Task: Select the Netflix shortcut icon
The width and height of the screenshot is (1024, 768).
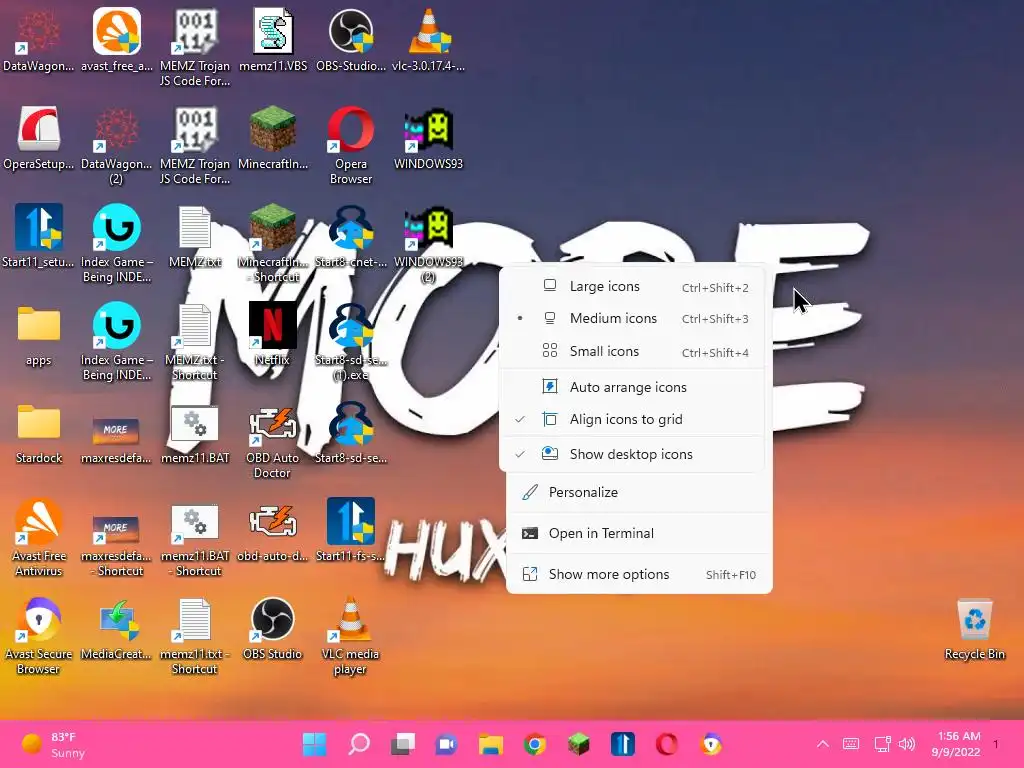Action: [272, 334]
